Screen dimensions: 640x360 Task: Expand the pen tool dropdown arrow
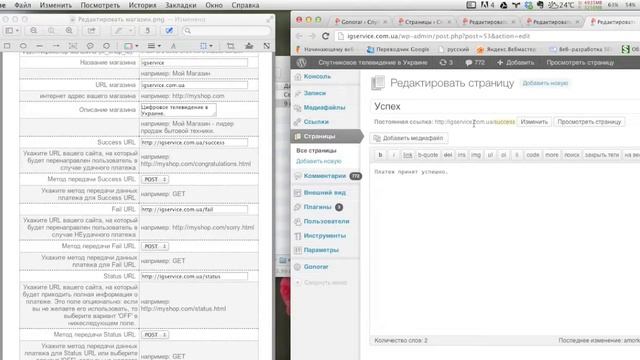tap(130, 31)
